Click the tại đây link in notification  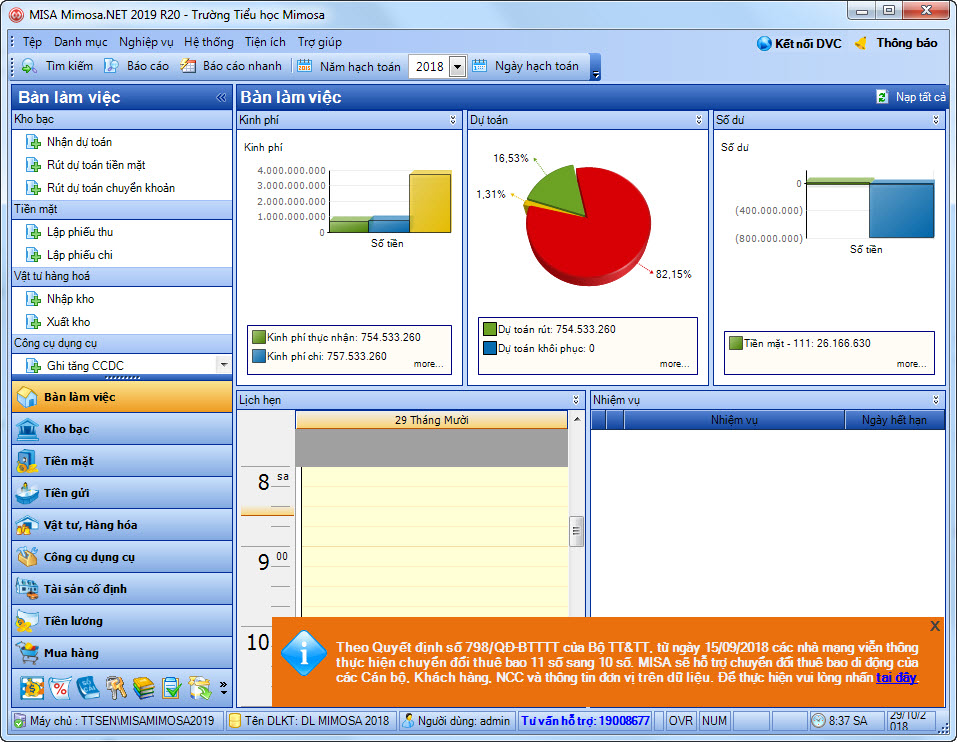tap(897, 677)
